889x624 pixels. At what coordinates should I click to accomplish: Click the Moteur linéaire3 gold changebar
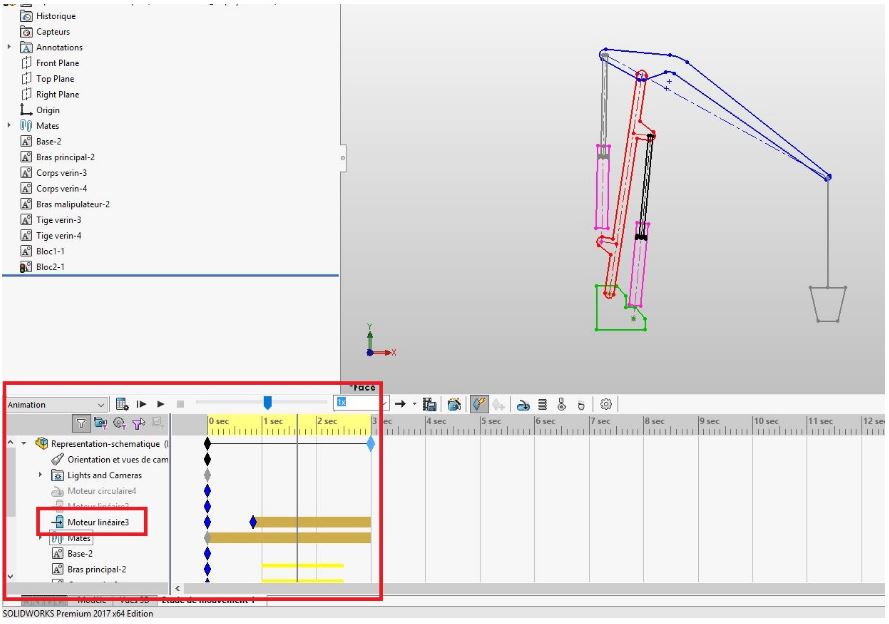pyautogui.click(x=314, y=522)
